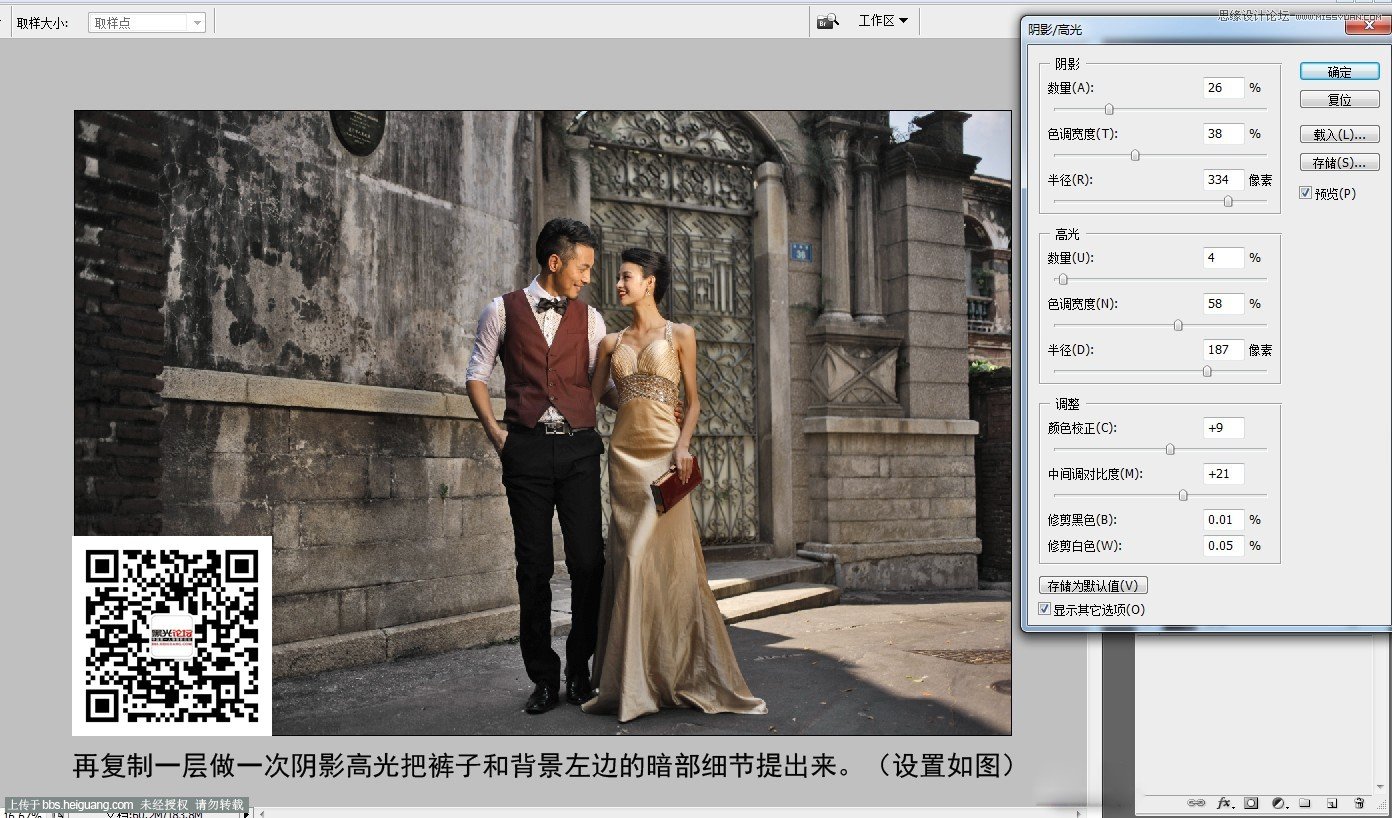Screen dimensions: 1392x818
Task: Create new adjustment layer via half-circle icon
Action: pyautogui.click(x=1278, y=803)
